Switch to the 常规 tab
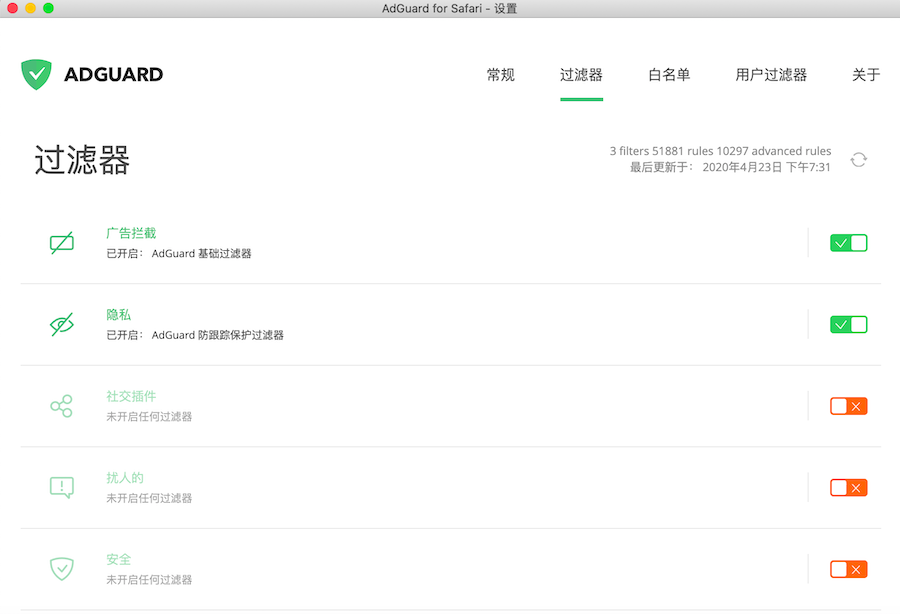Screen dimensions: 900x614 point(501,75)
